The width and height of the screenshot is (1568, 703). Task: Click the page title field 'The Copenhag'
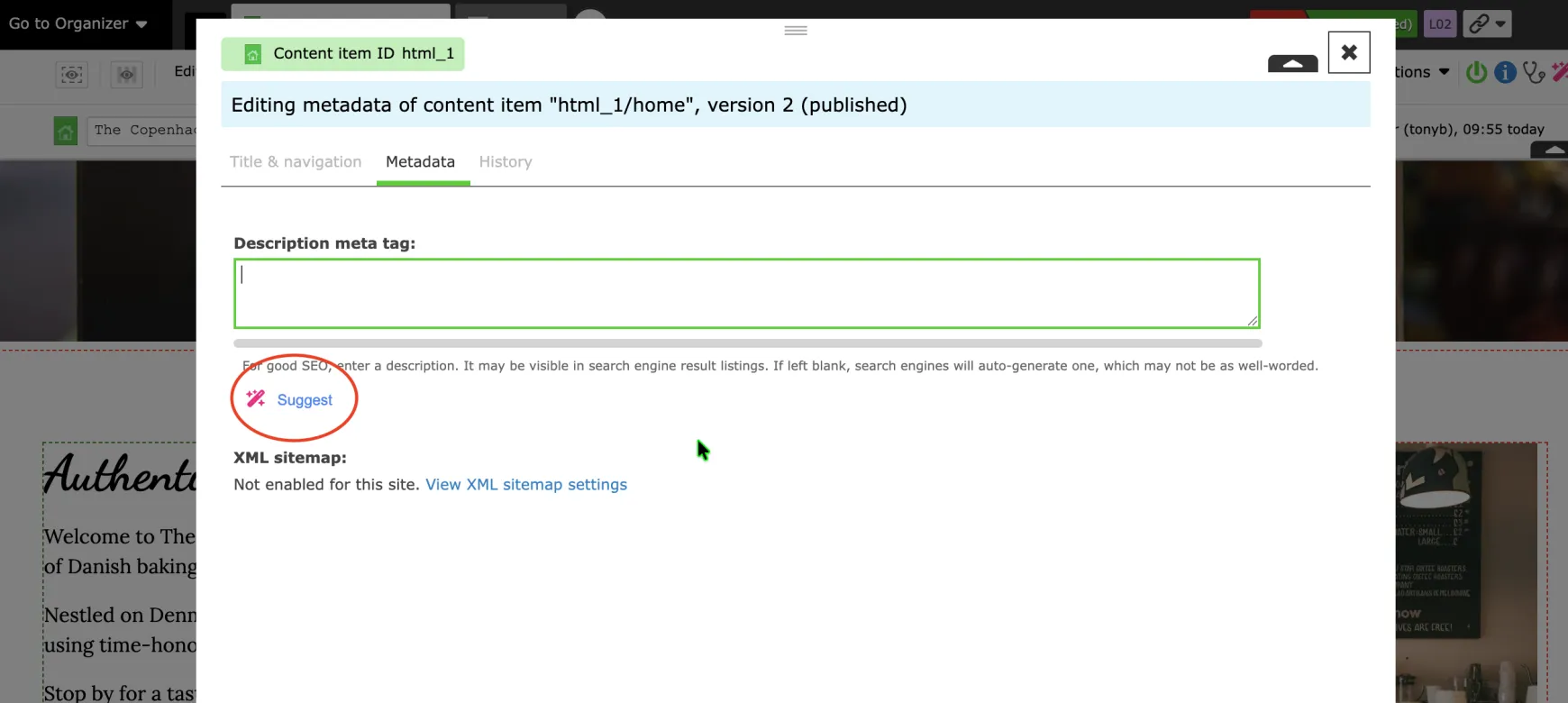point(142,131)
